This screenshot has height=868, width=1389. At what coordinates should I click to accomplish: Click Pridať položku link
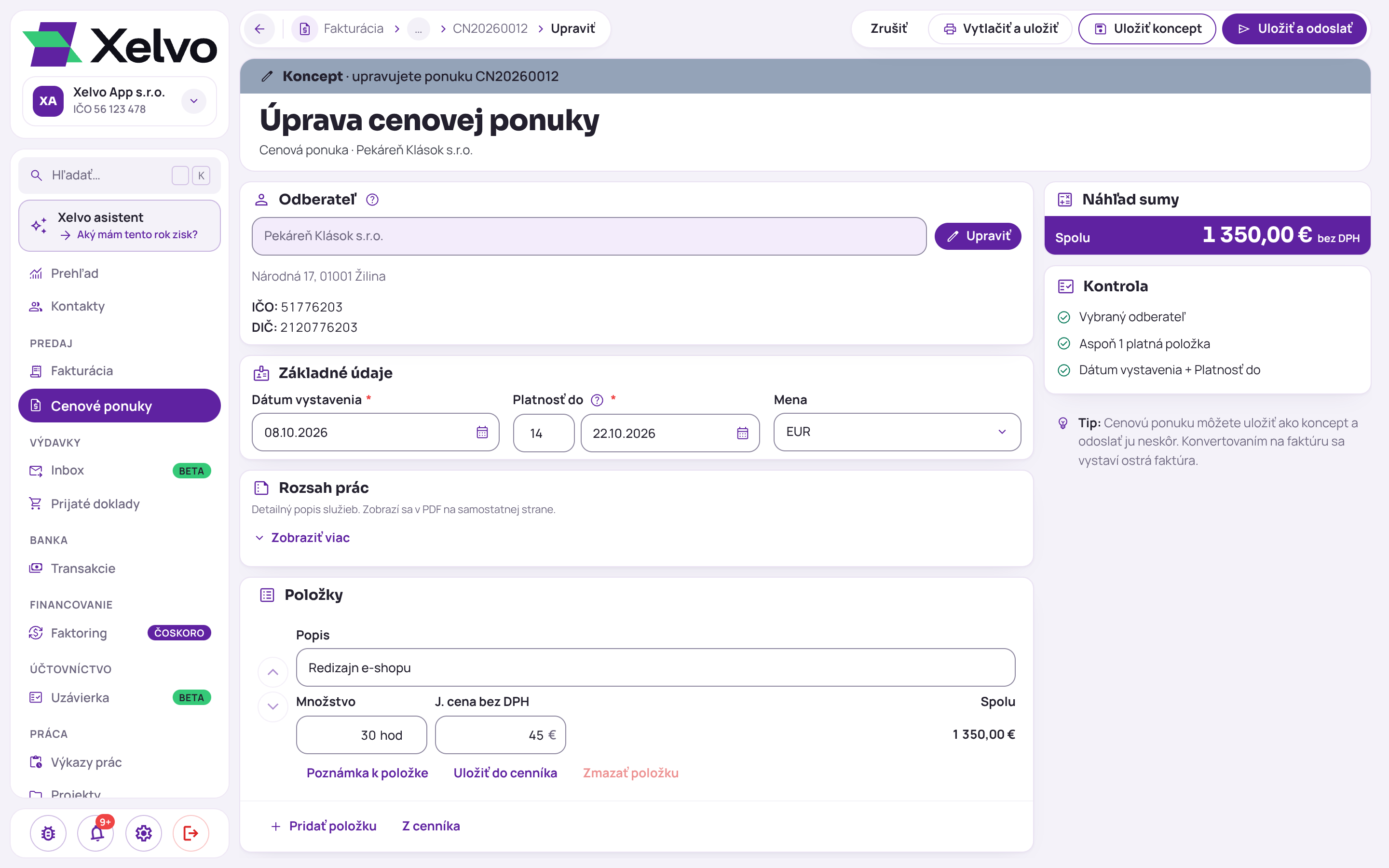324,826
